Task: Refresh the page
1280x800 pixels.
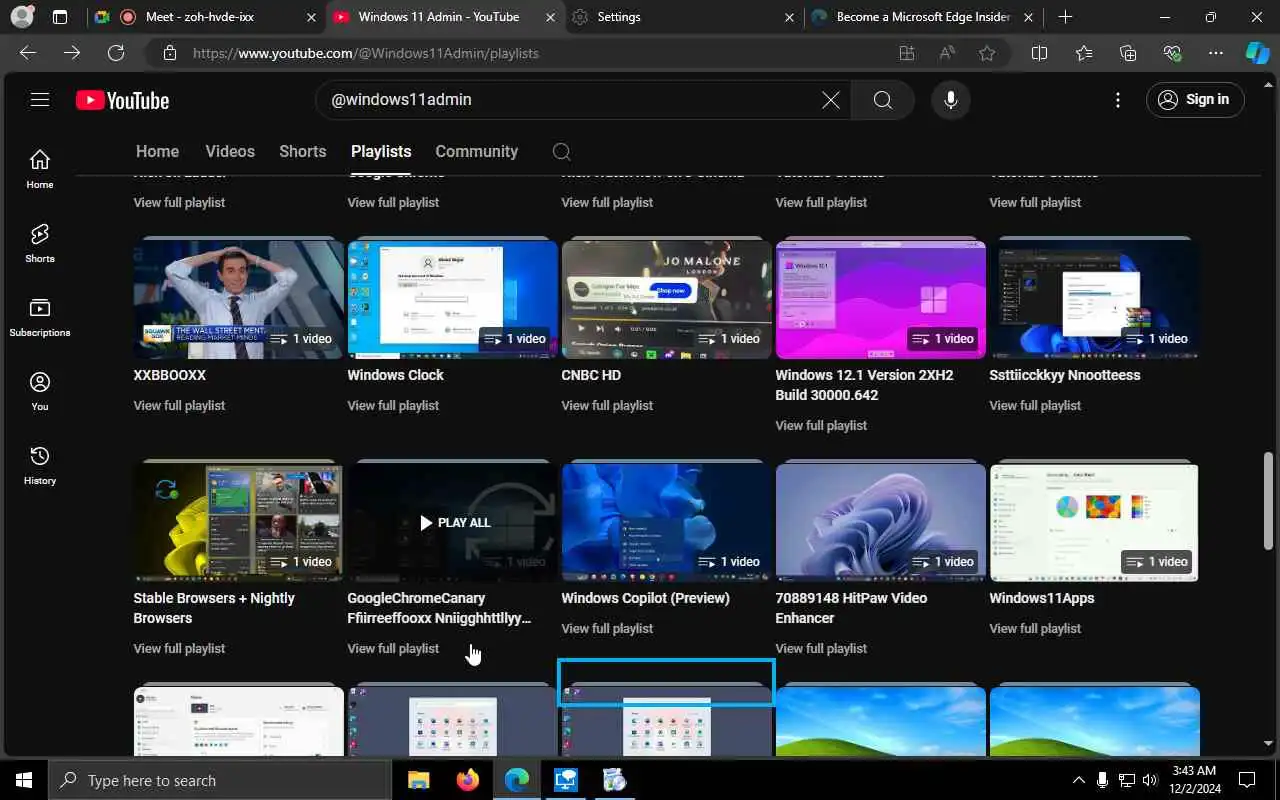Action: pos(116,53)
